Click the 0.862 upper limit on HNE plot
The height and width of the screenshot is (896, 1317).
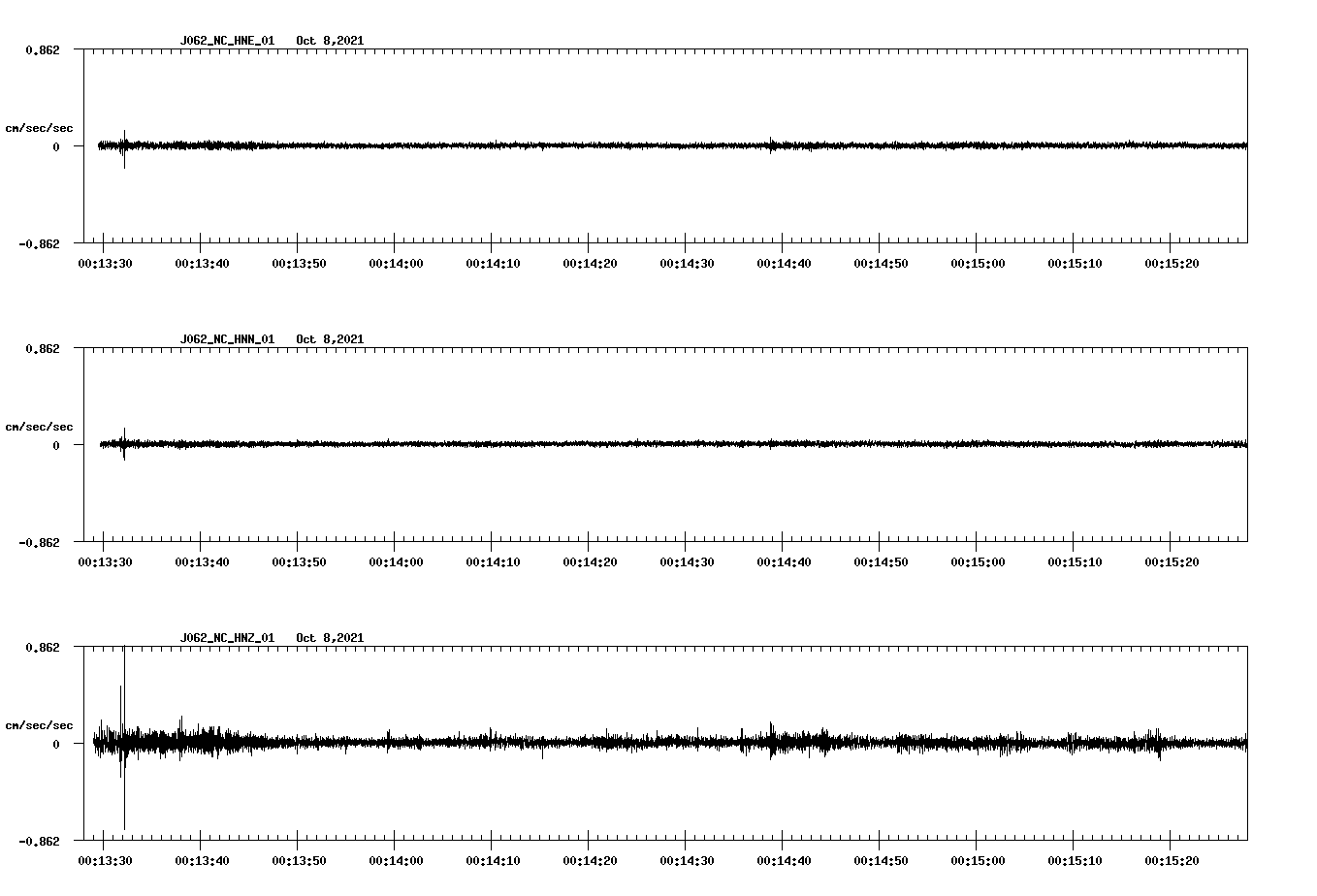tap(42, 49)
